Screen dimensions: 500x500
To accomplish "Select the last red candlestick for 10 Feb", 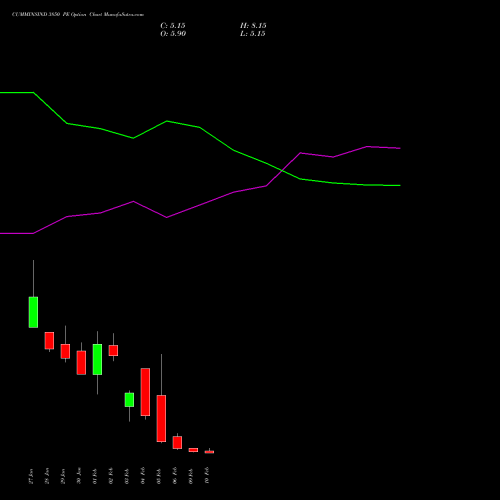I will pos(209,452).
